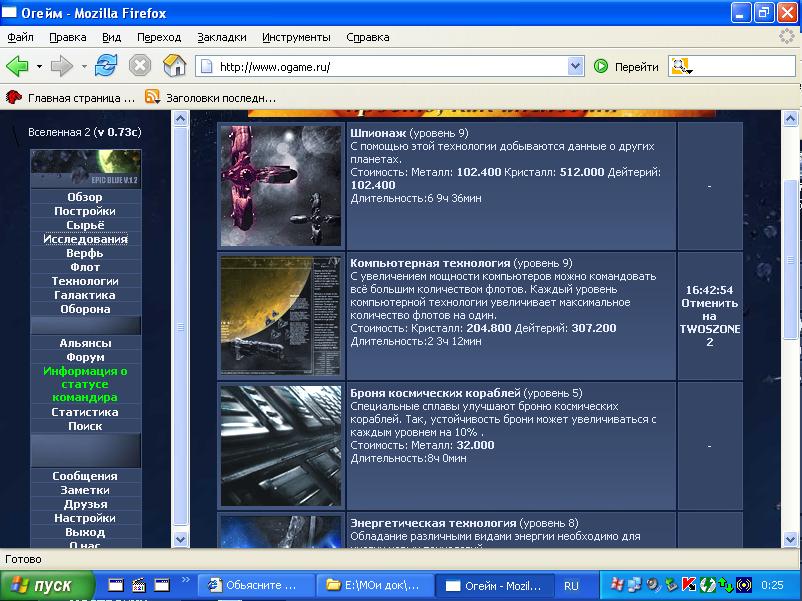
Task: Go to Флот in the sidebar
Action: 85,267
